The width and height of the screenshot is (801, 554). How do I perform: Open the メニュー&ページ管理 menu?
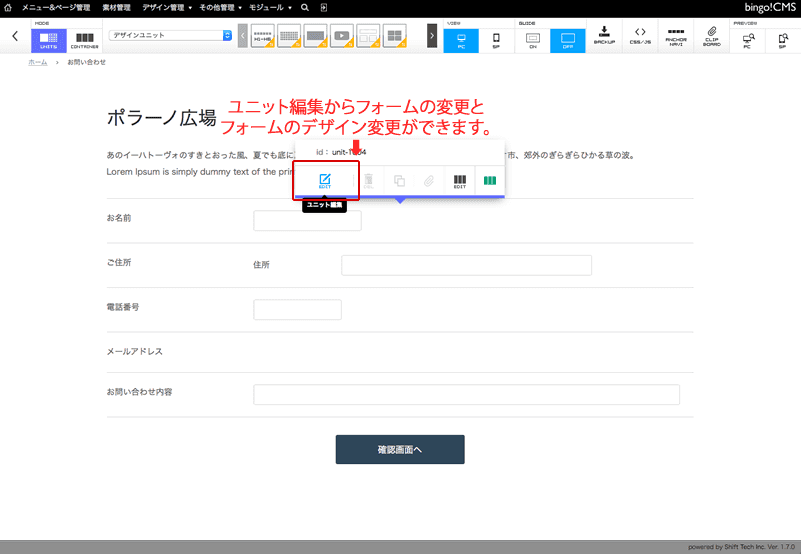point(56,8)
